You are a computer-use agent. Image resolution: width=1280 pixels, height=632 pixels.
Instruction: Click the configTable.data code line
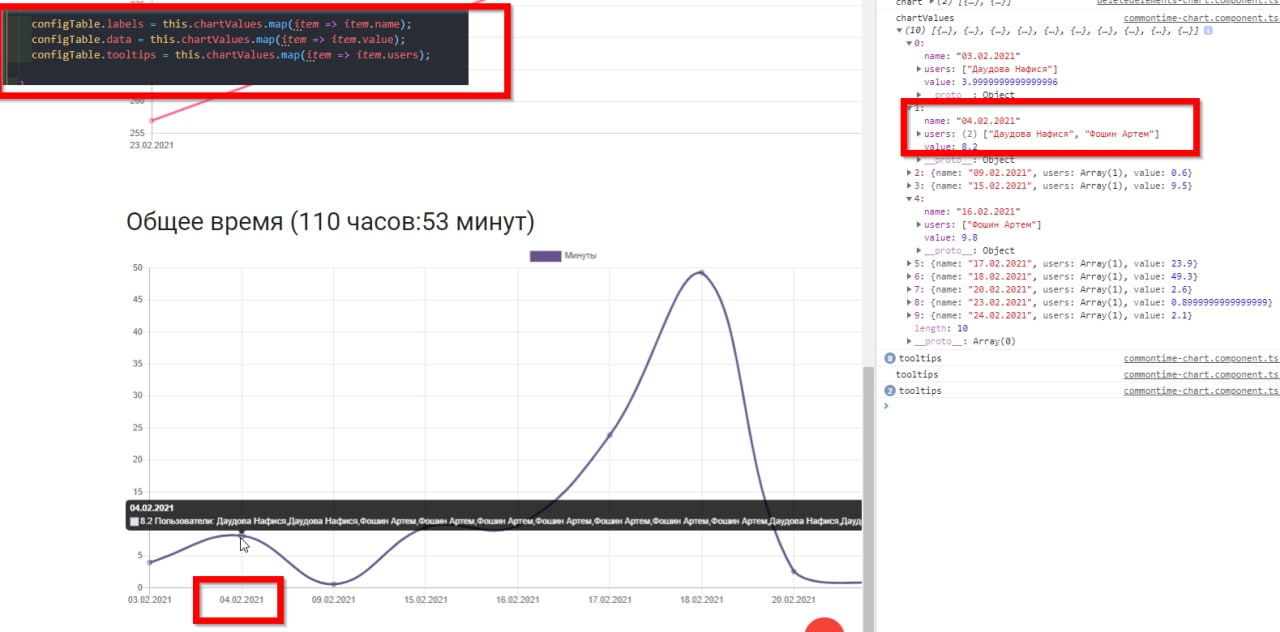218,39
